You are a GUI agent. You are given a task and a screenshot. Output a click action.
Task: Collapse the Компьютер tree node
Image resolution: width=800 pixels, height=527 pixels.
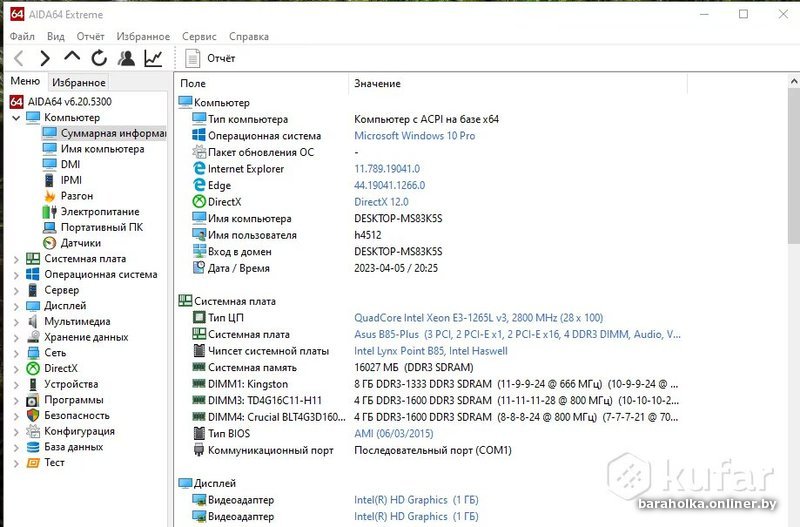[16, 118]
